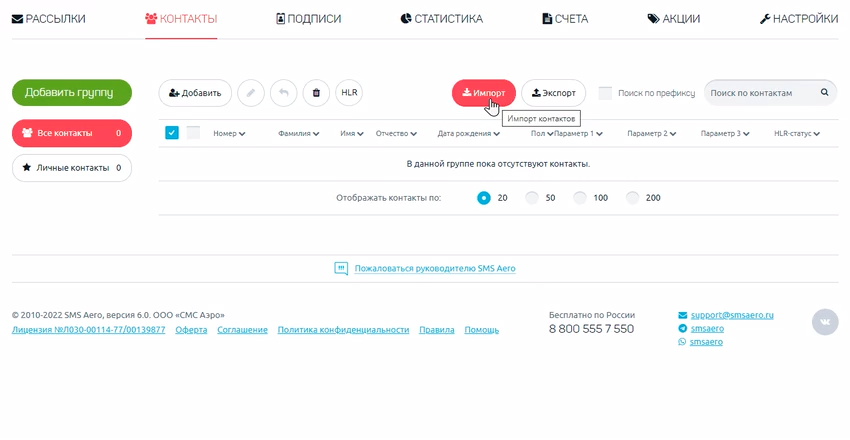The height and width of the screenshot is (440, 850).
Task: Click the pencil edit contact icon
Action: click(x=250, y=93)
